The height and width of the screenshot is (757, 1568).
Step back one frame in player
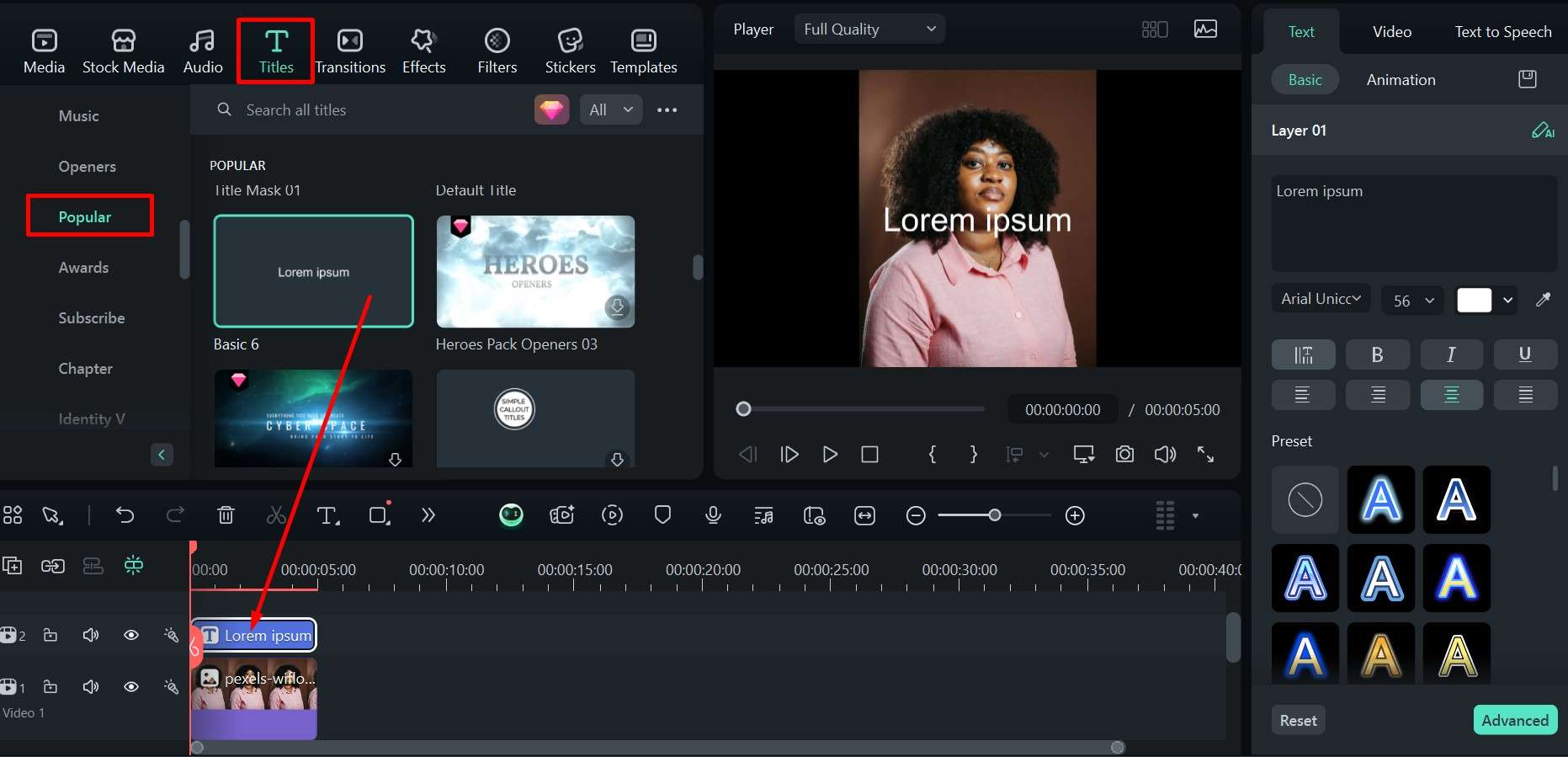[x=747, y=455]
